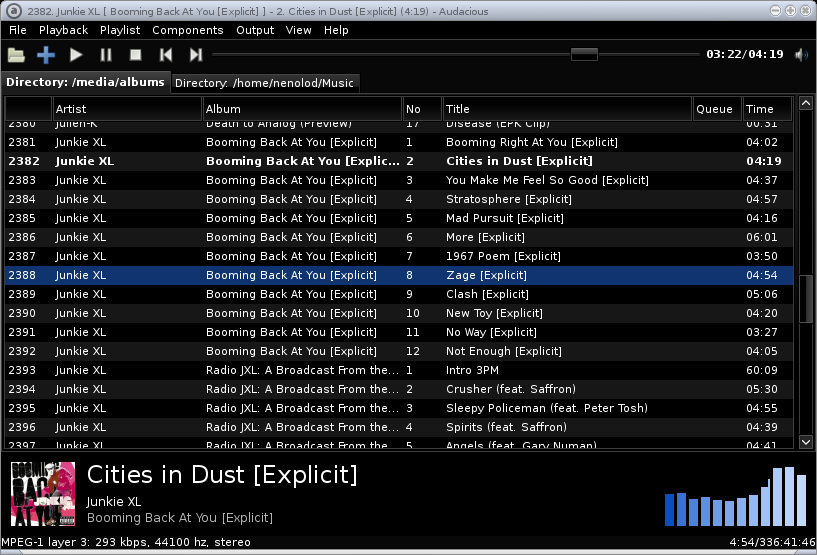
Task: Select the playing row Cities in Dust
Action: (399, 161)
